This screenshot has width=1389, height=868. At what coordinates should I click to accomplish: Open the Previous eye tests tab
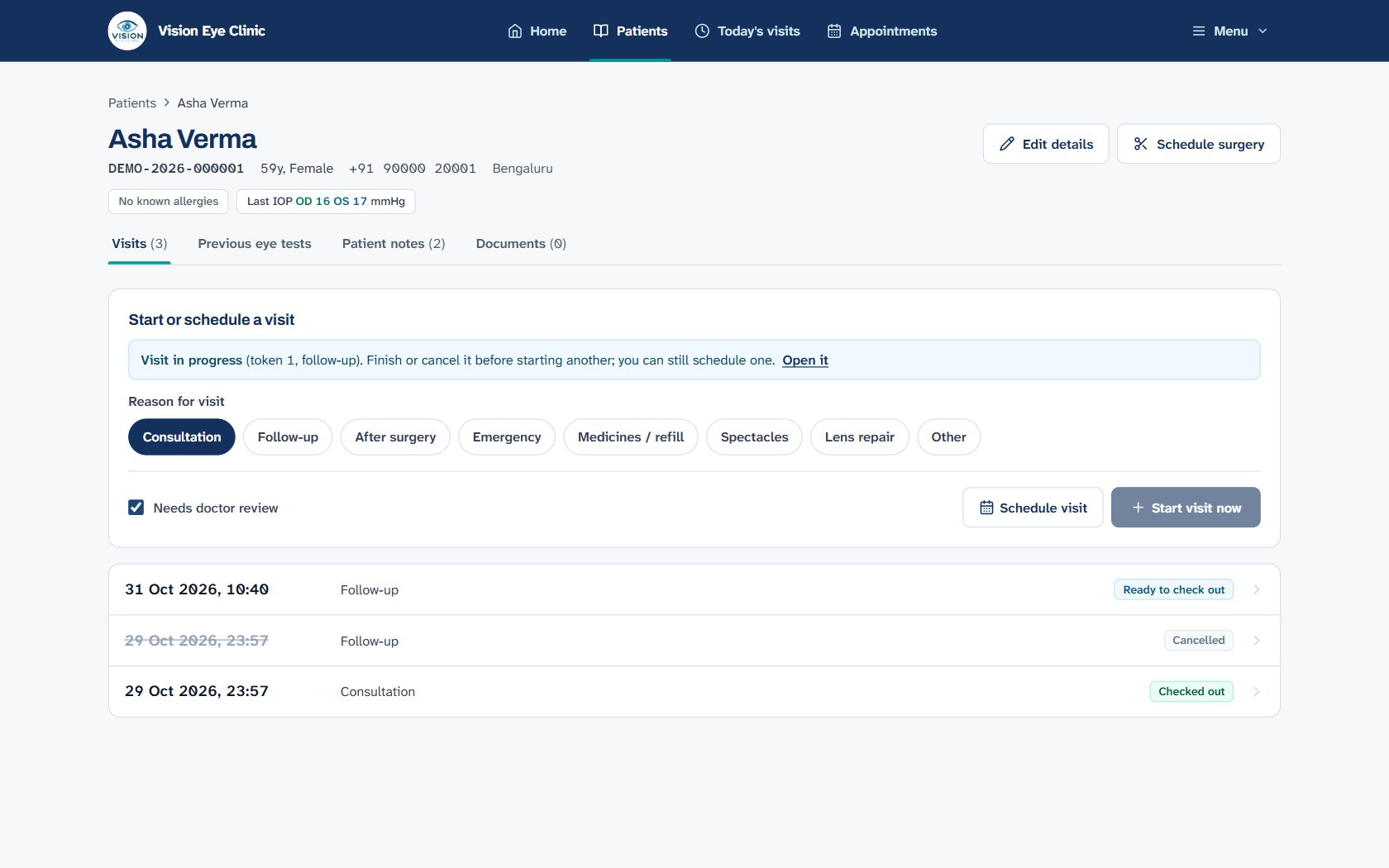click(x=255, y=244)
